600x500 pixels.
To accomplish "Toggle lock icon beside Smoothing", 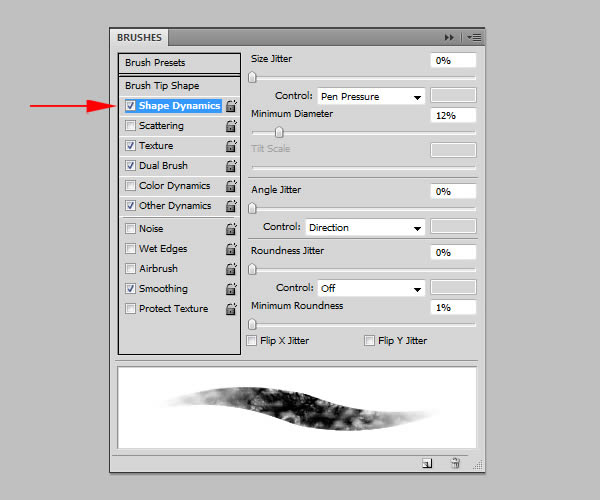I will point(231,288).
